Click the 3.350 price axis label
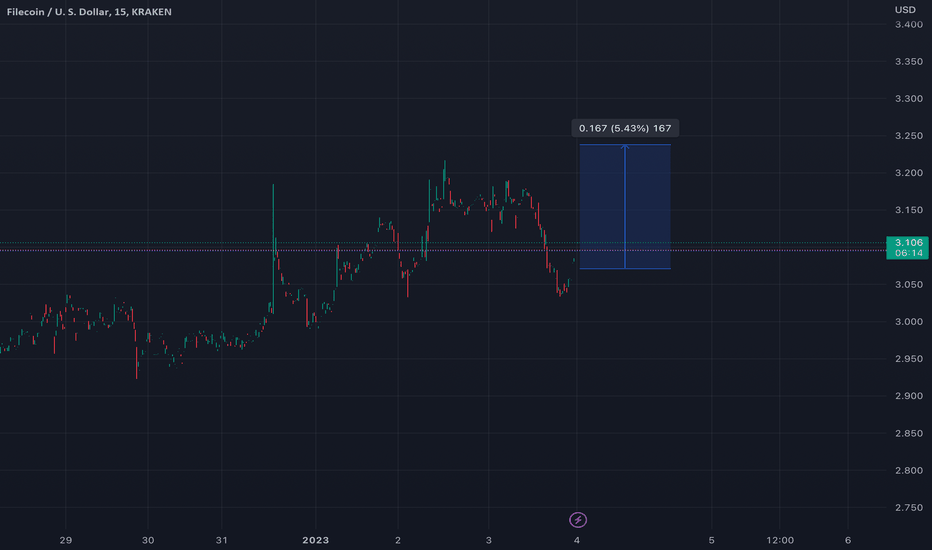 pos(909,62)
